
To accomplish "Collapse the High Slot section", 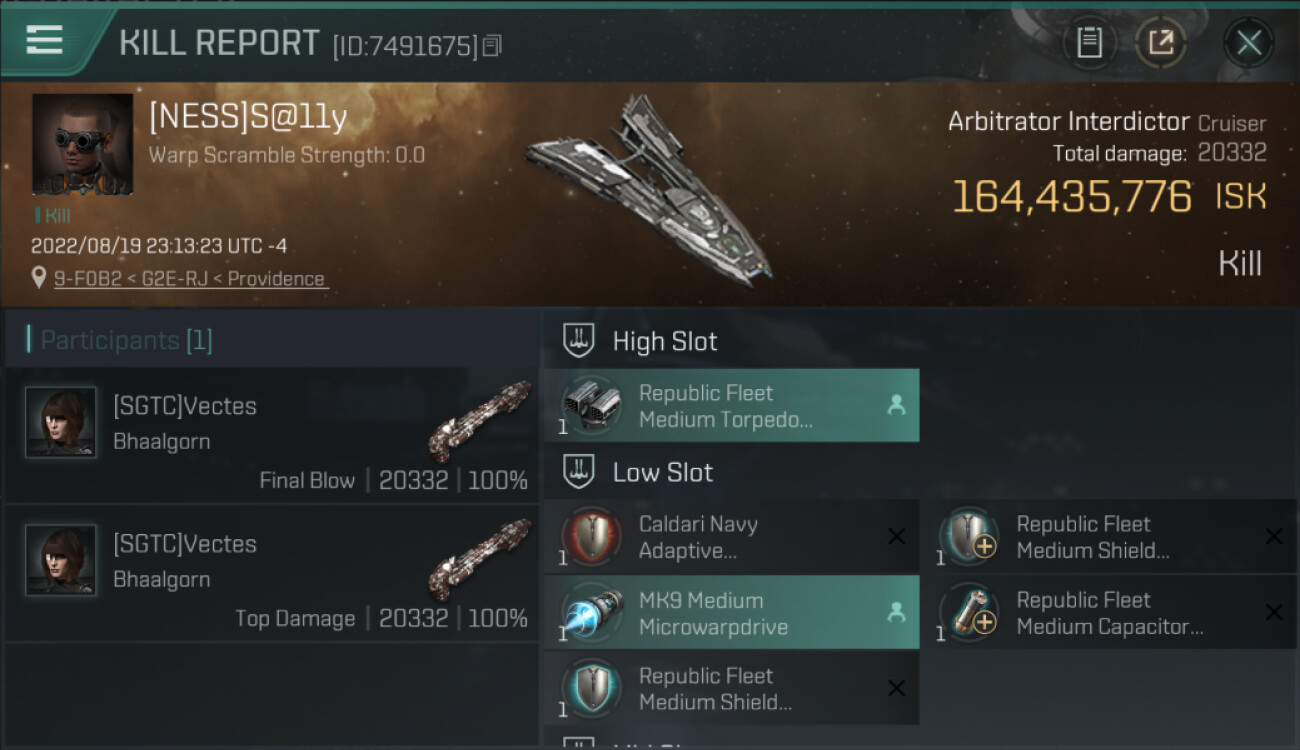I will [x=578, y=341].
